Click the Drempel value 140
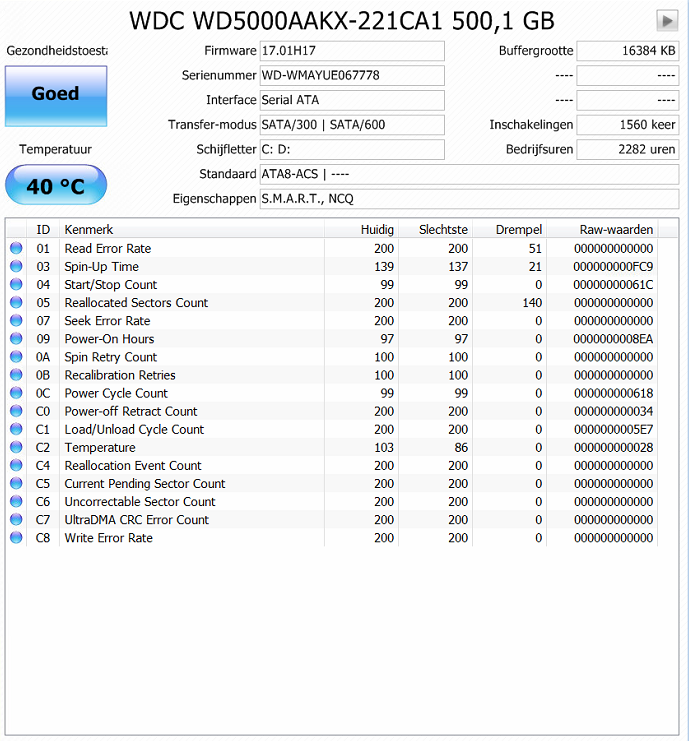689x741 pixels. click(x=532, y=302)
